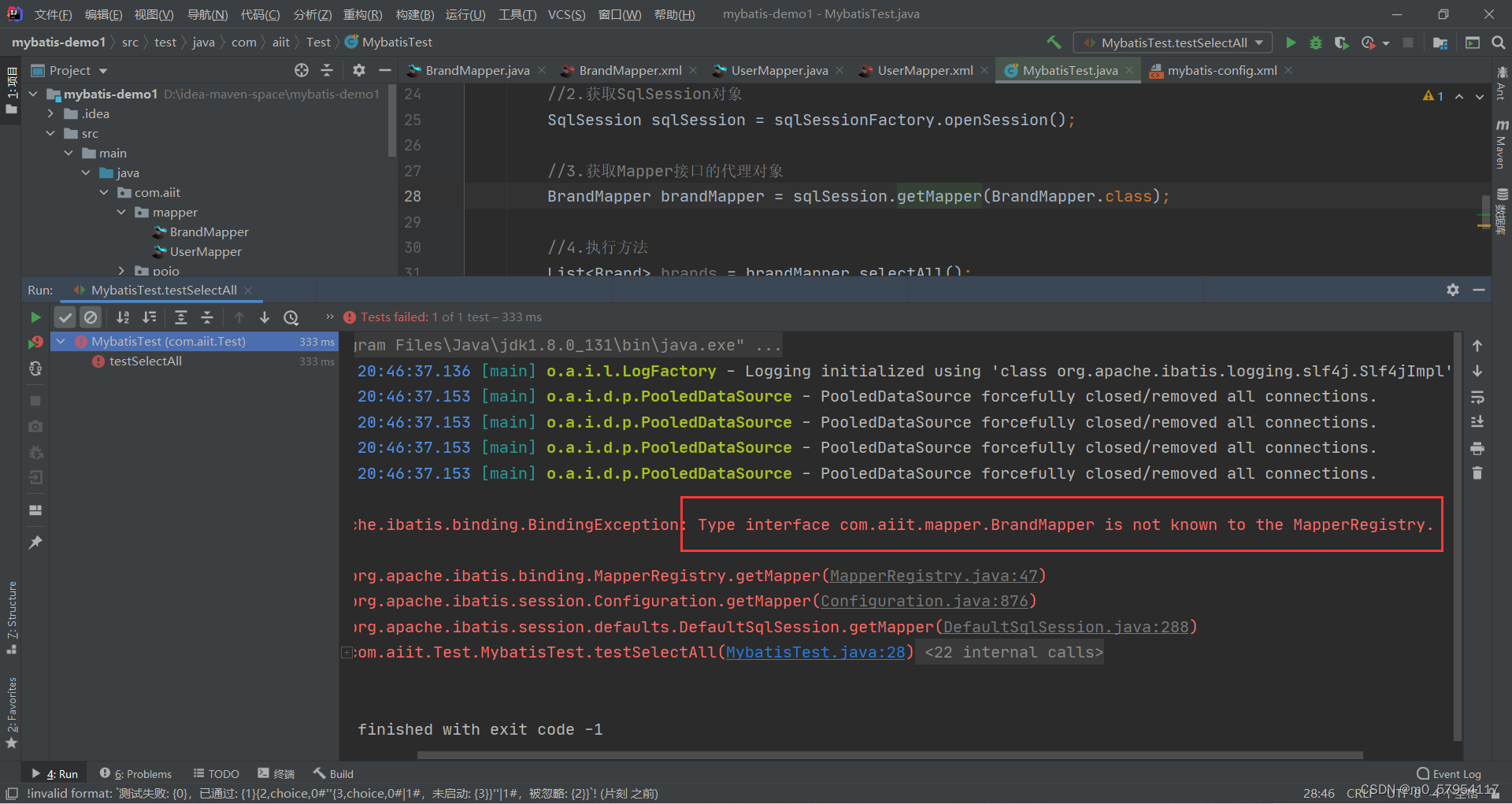Collapse the src folder
The image size is (1512, 804).
point(50,133)
